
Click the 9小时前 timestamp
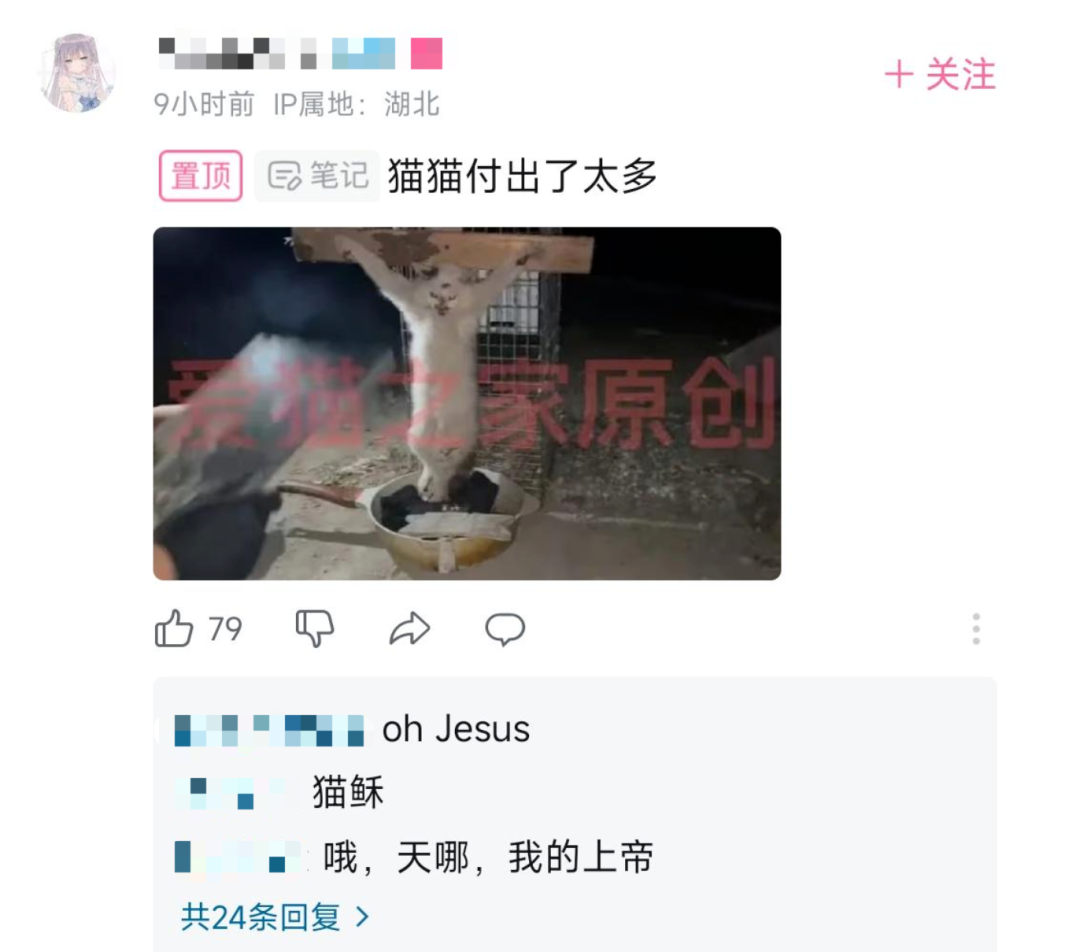[204, 105]
